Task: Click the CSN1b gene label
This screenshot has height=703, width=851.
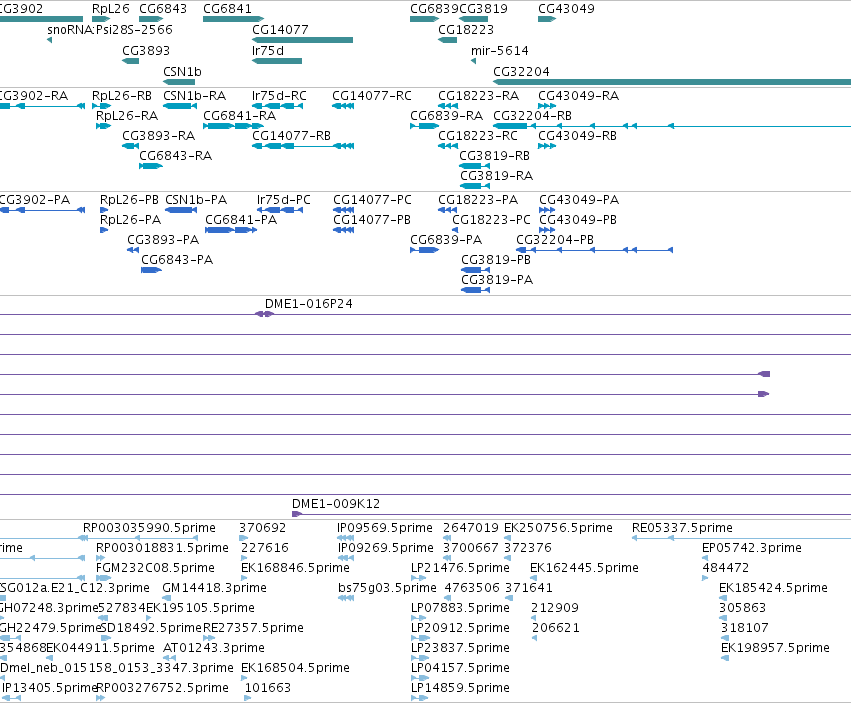Action: point(182,72)
